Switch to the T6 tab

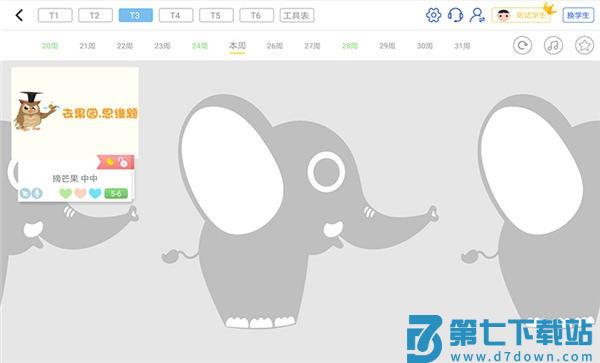click(256, 15)
